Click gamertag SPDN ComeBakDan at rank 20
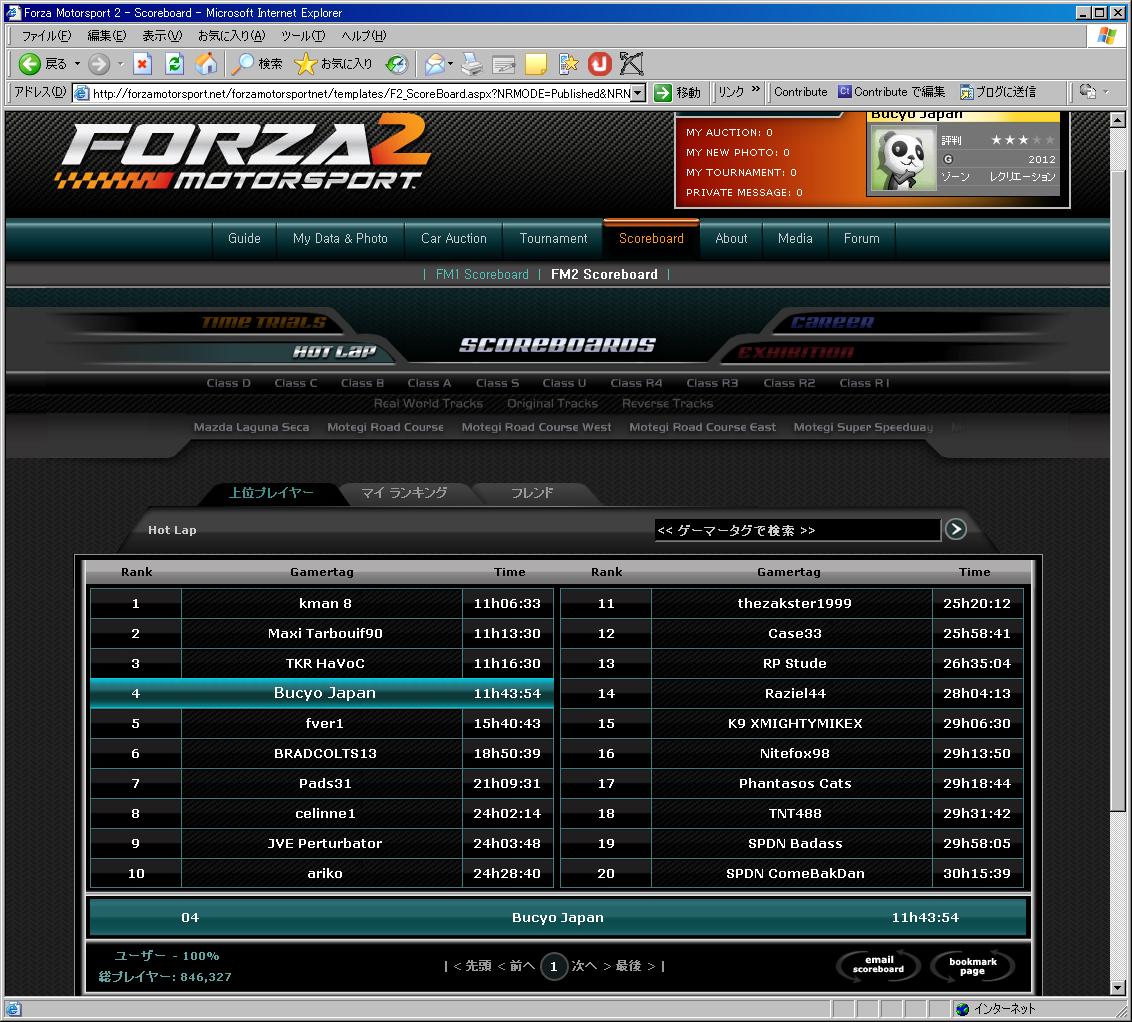Image resolution: width=1132 pixels, height=1022 pixels. pyautogui.click(x=795, y=873)
